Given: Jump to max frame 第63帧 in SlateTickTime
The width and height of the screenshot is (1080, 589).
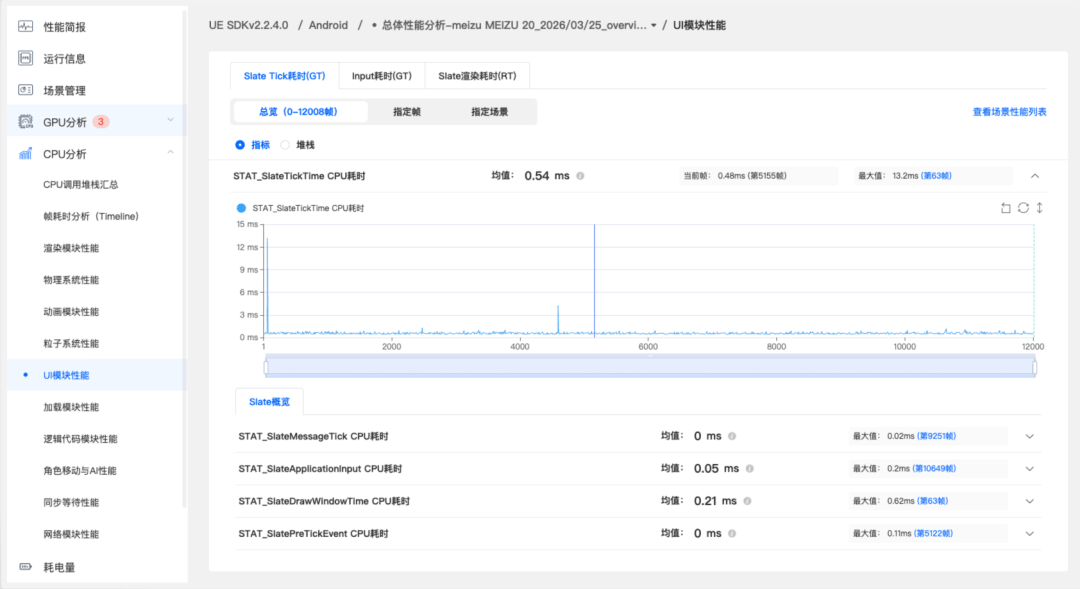Looking at the screenshot, I should pyautogui.click(x=936, y=176).
